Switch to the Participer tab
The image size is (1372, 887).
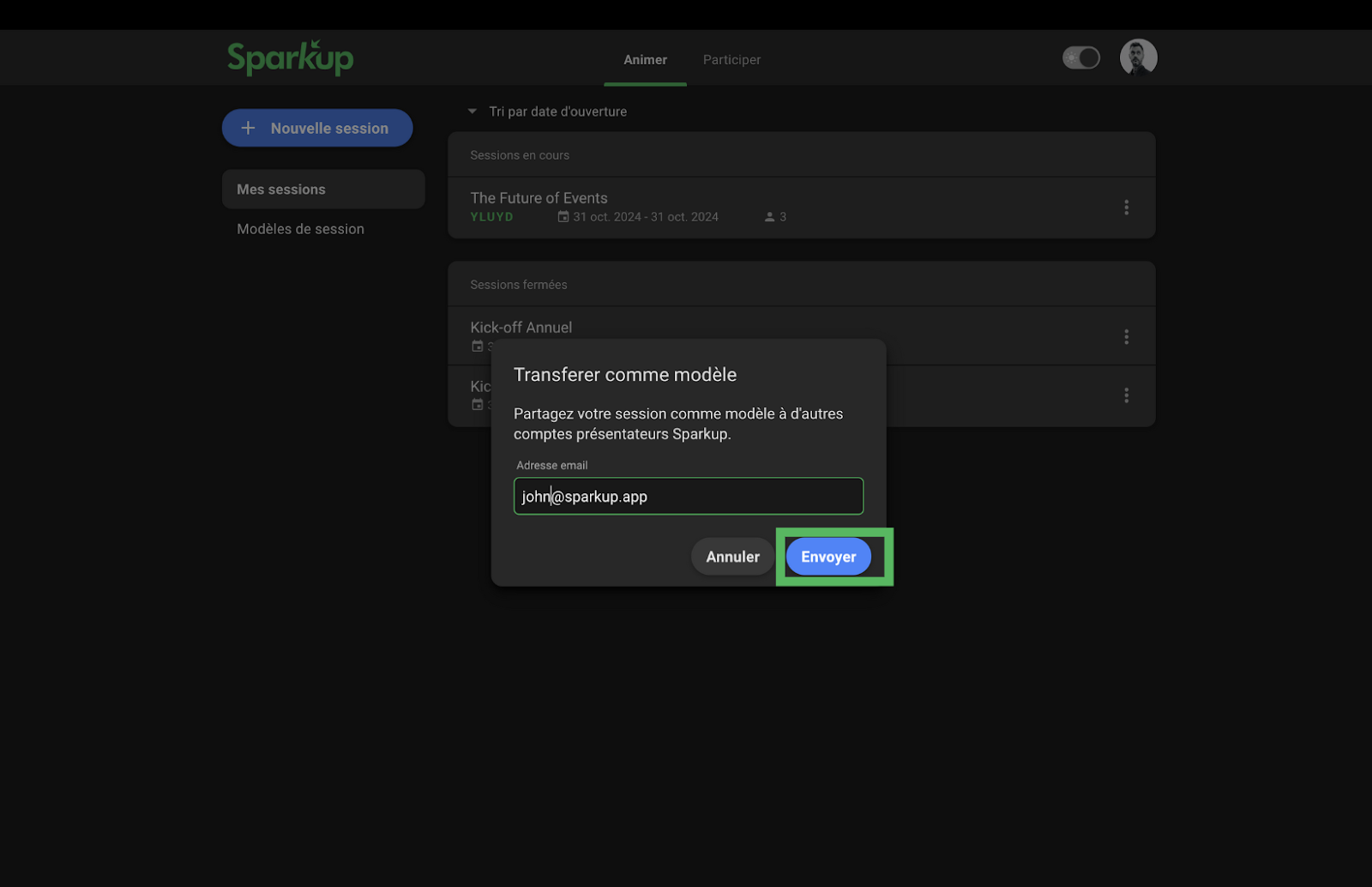pos(731,60)
